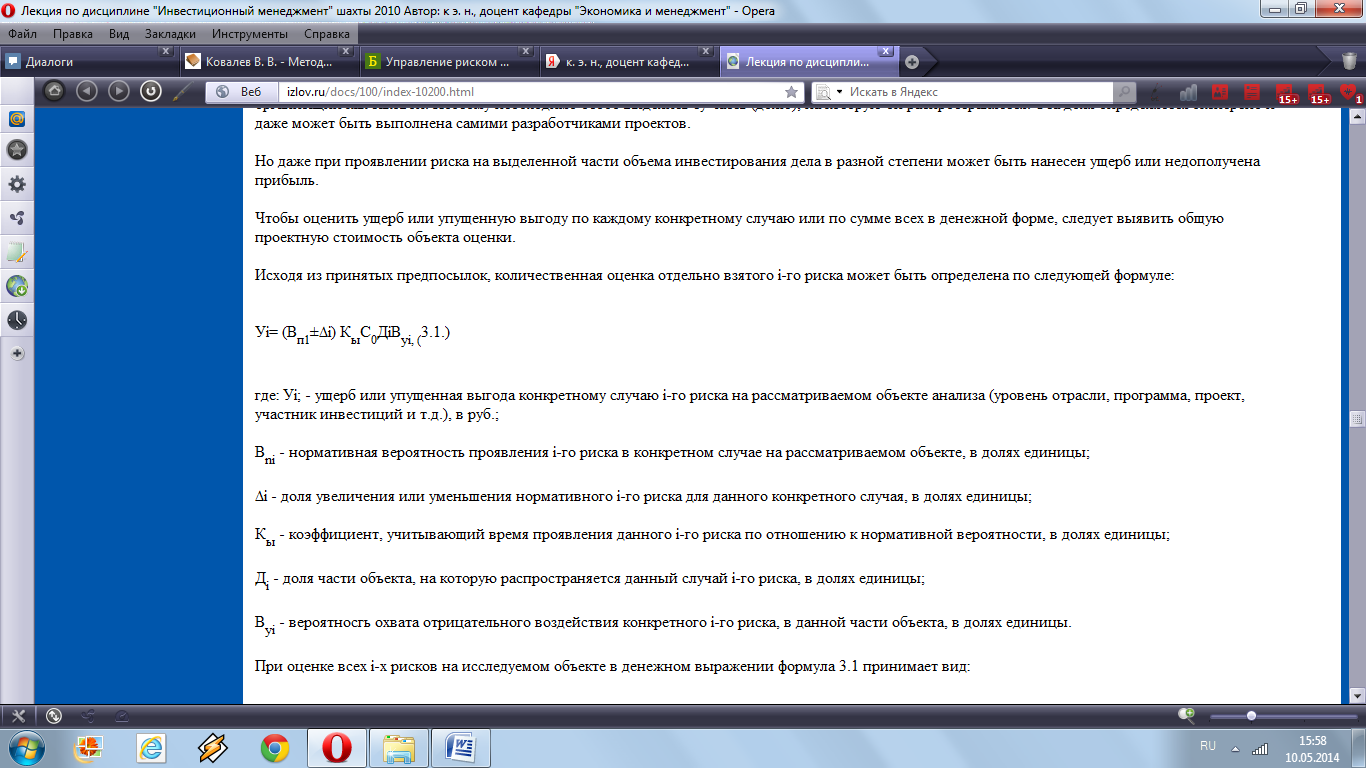Click the red shield extension with badge 1
Viewport: 1366px width, 768px height.
[x=1350, y=92]
